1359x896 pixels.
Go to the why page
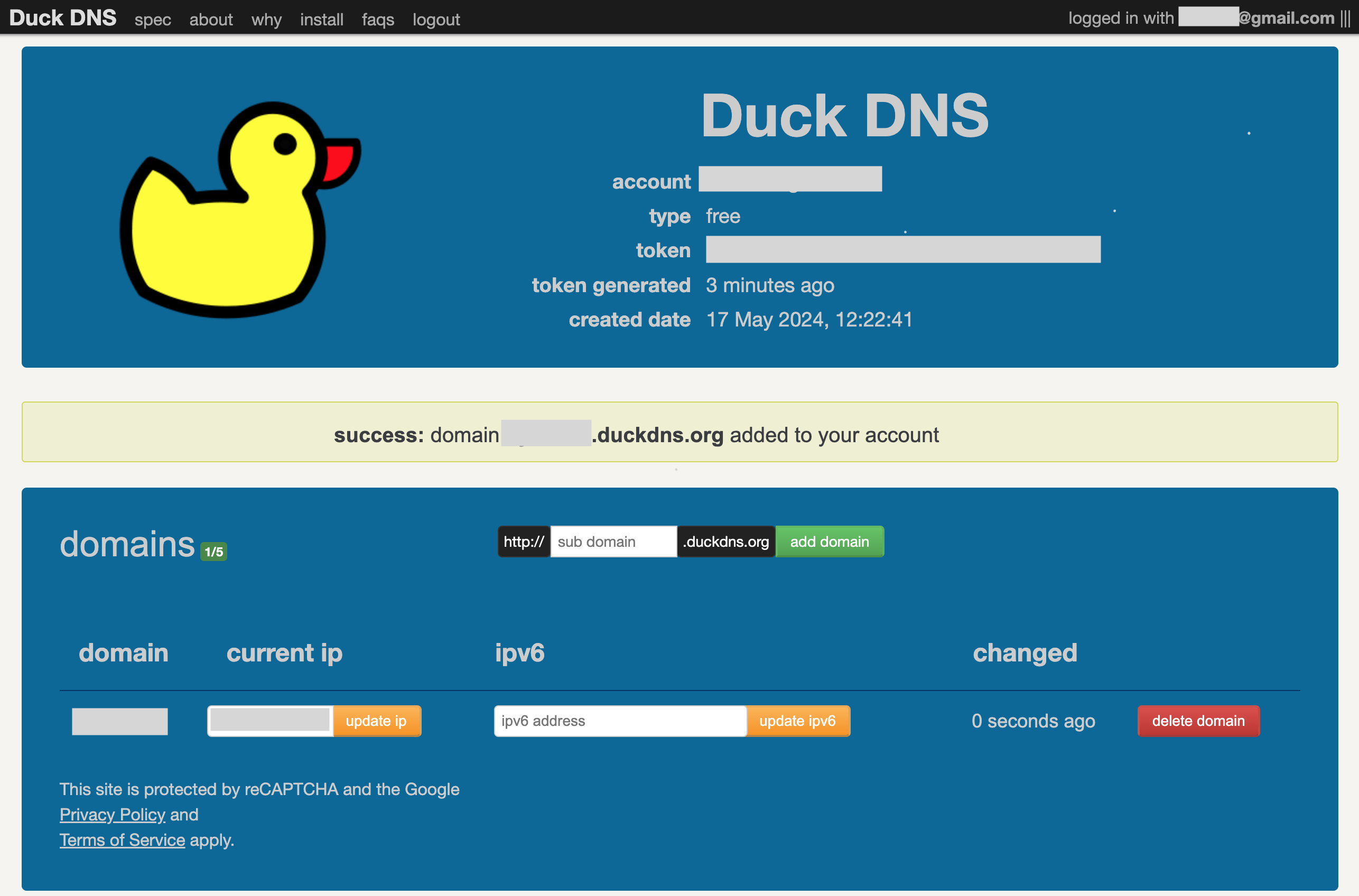click(266, 20)
